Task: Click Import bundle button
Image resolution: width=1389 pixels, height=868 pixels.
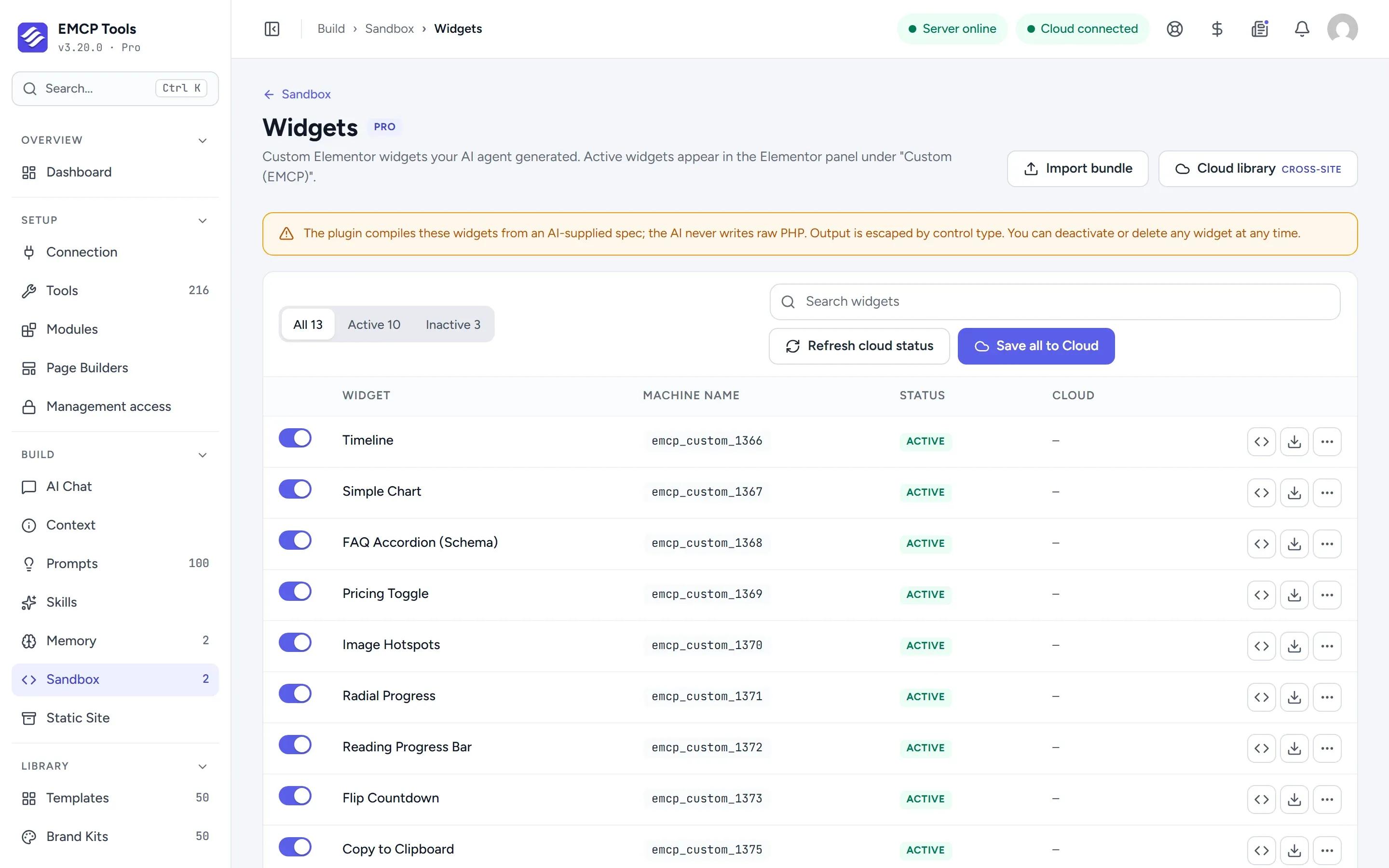Action: point(1077,169)
